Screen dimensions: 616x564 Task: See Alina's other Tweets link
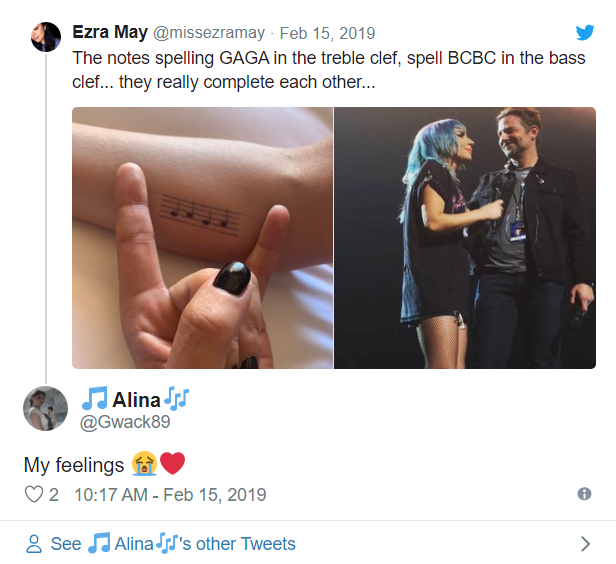coord(173,544)
